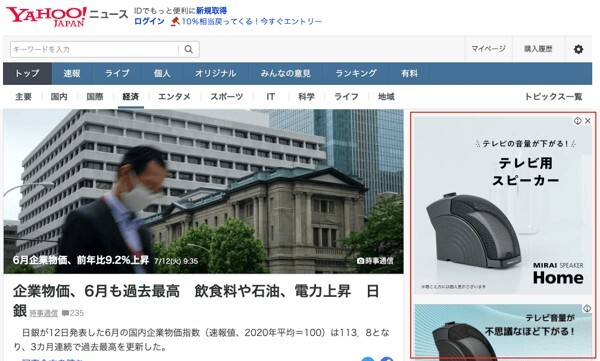
Task: Click the search magnifier icon
Action: click(x=189, y=49)
